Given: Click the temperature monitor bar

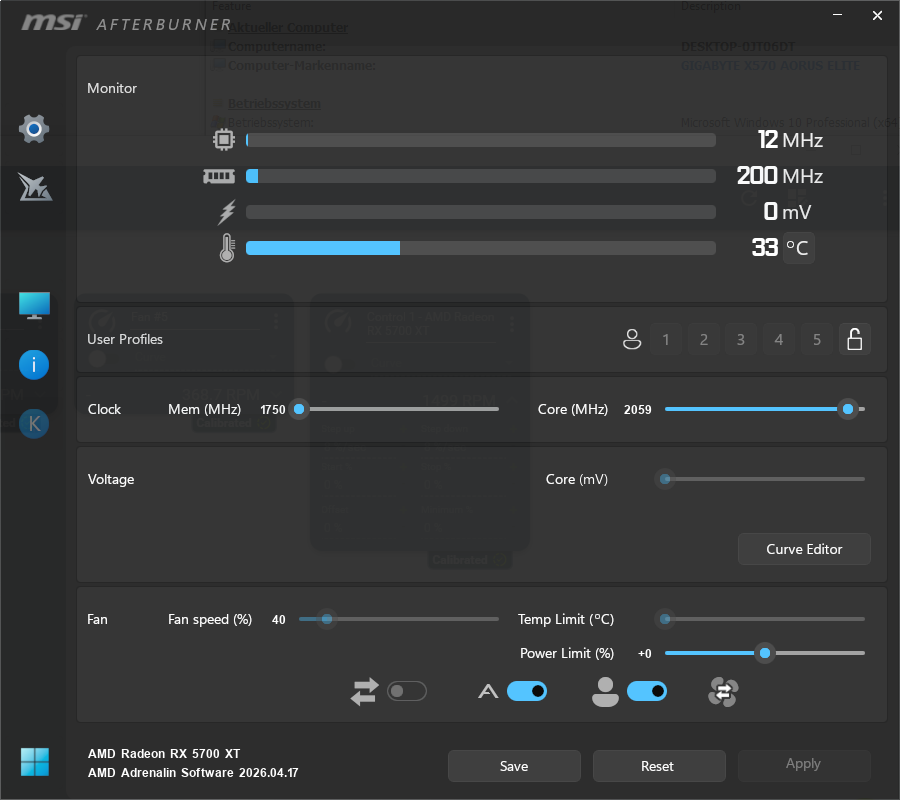Looking at the screenshot, I should click(x=481, y=248).
